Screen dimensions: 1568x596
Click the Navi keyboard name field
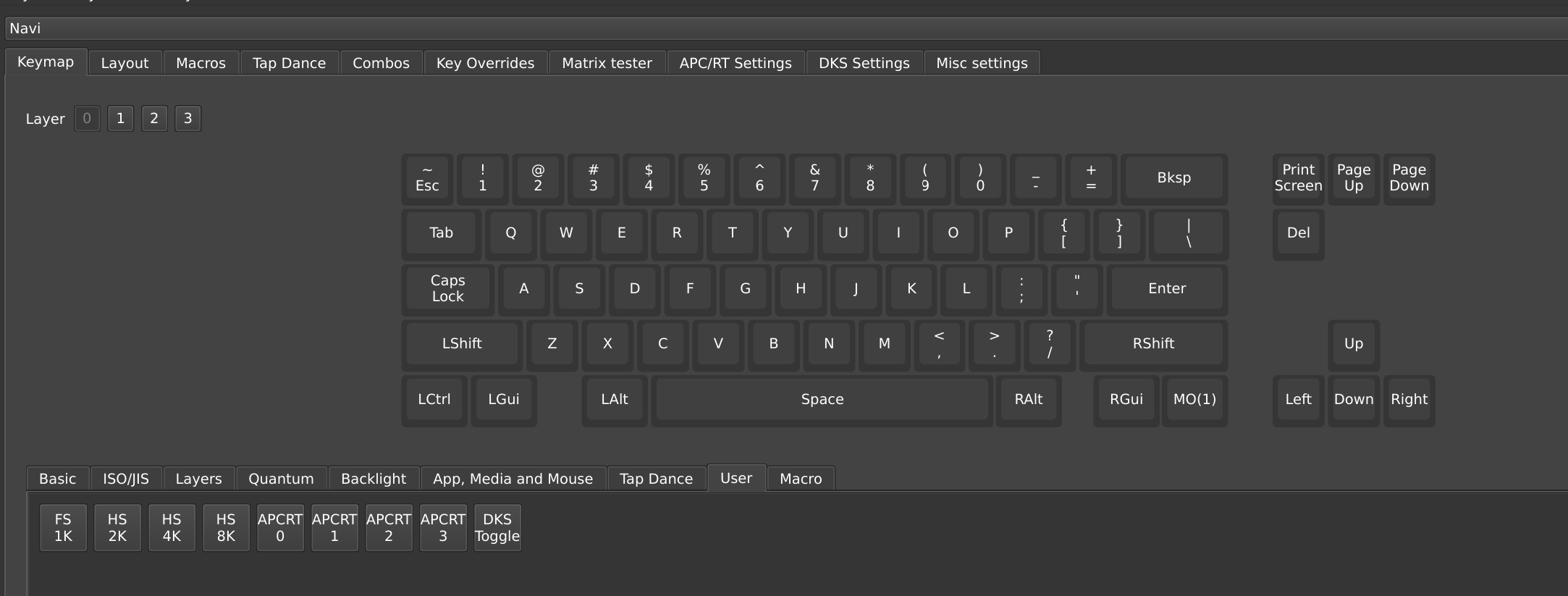click(787, 28)
